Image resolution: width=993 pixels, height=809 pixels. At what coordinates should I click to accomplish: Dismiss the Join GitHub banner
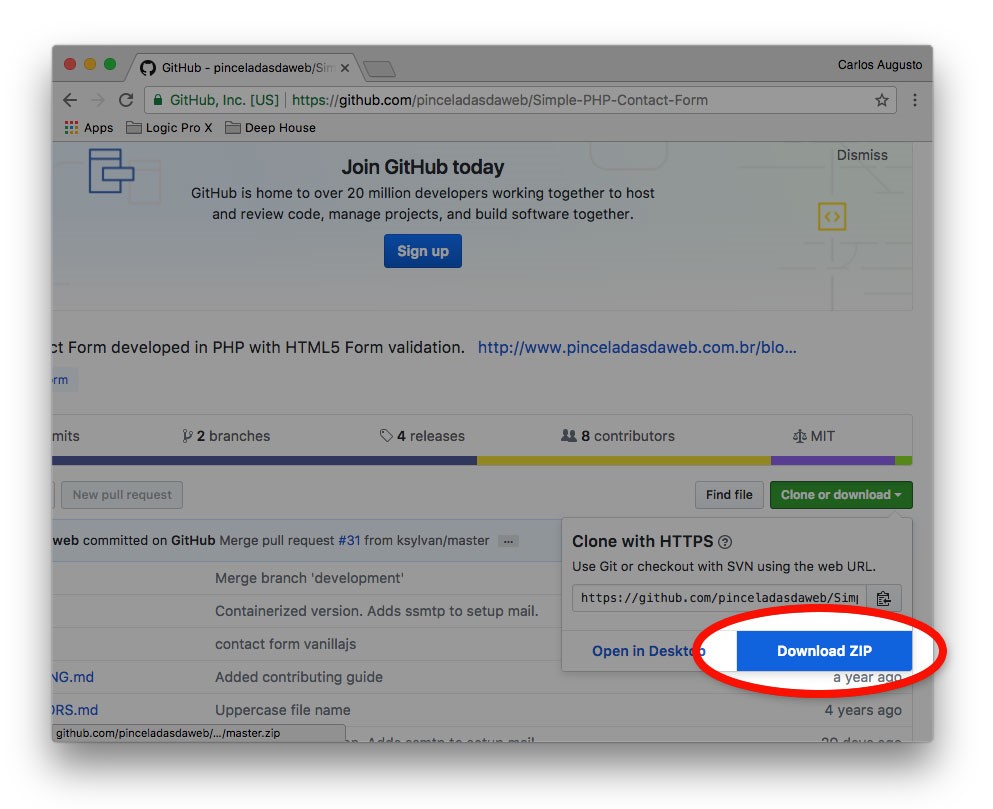click(861, 155)
